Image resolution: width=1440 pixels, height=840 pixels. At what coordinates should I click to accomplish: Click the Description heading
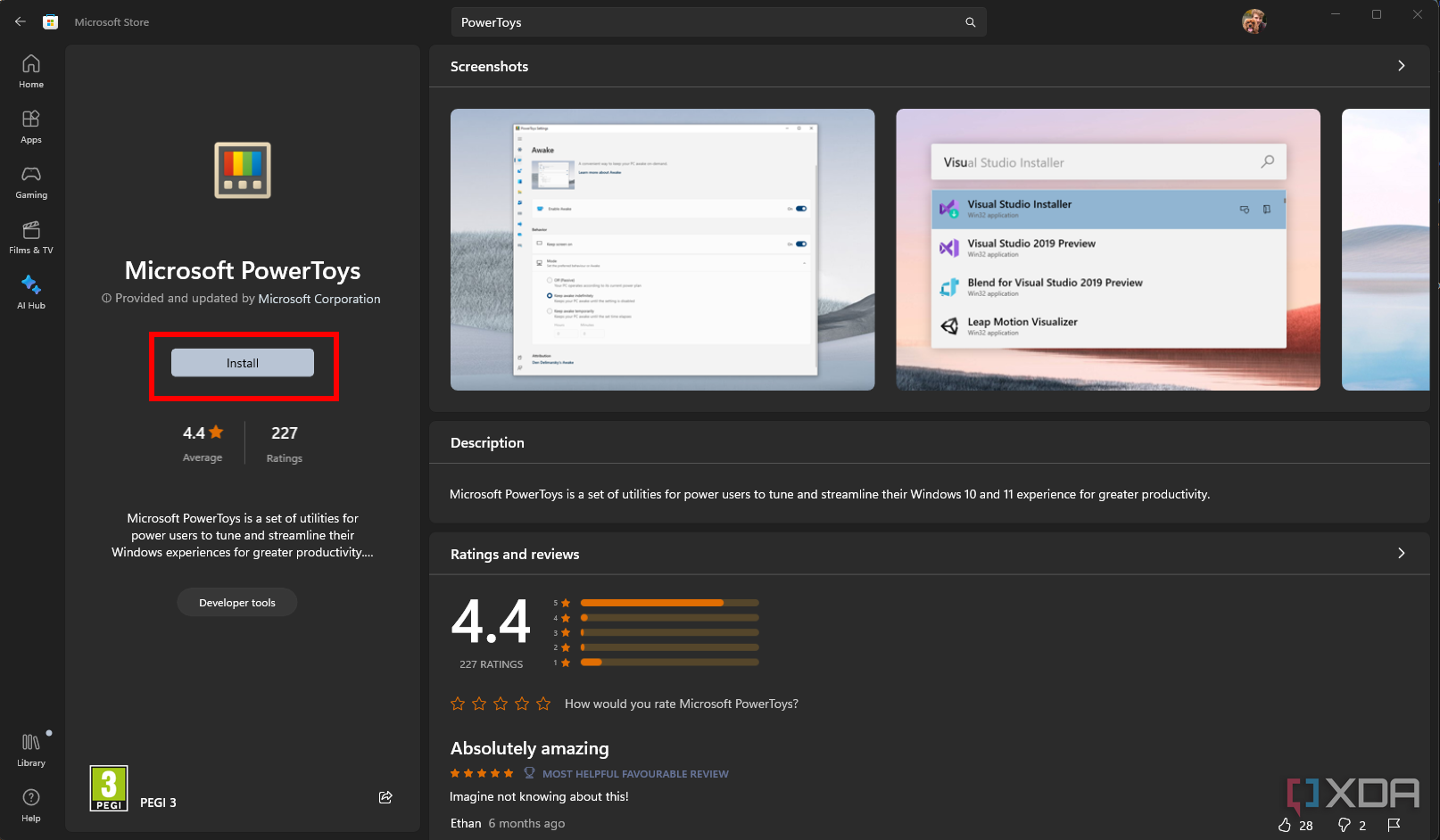[487, 442]
